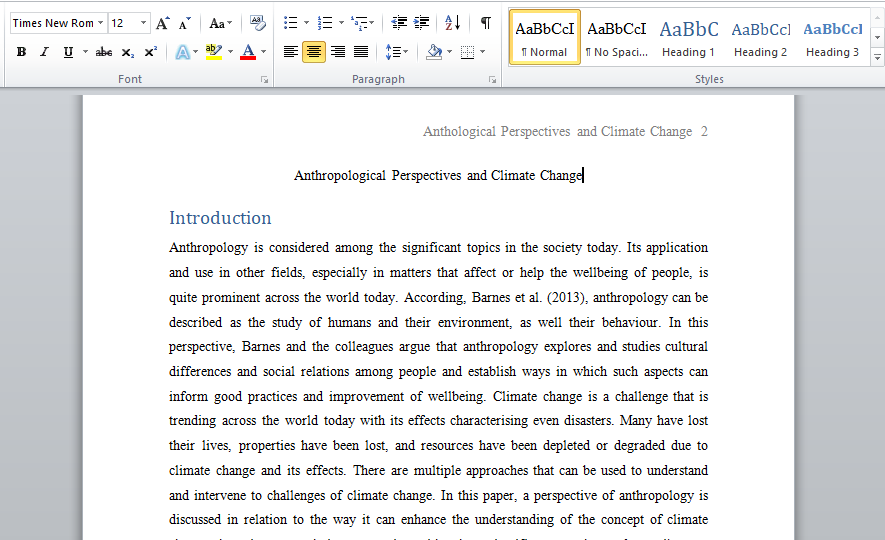Open the Borders dropdown arrow
The height and width of the screenshot is (540, 885).
pyautogui.click(x=483, y=52)
